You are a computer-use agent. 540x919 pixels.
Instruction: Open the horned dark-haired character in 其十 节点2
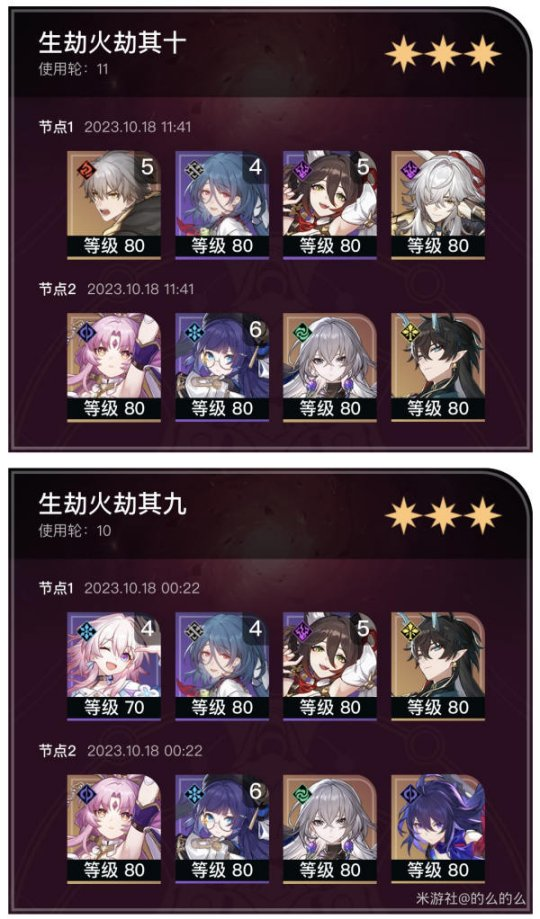[438, 367]
